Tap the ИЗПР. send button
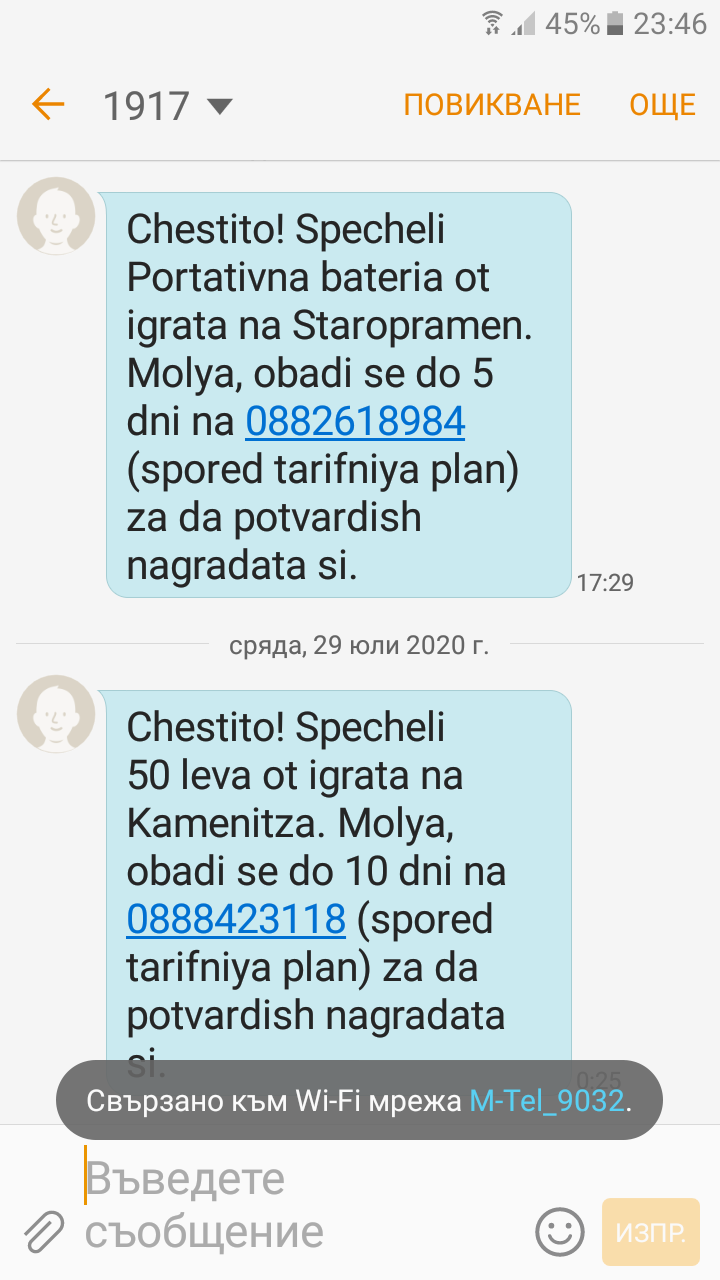 [651, 1231]
